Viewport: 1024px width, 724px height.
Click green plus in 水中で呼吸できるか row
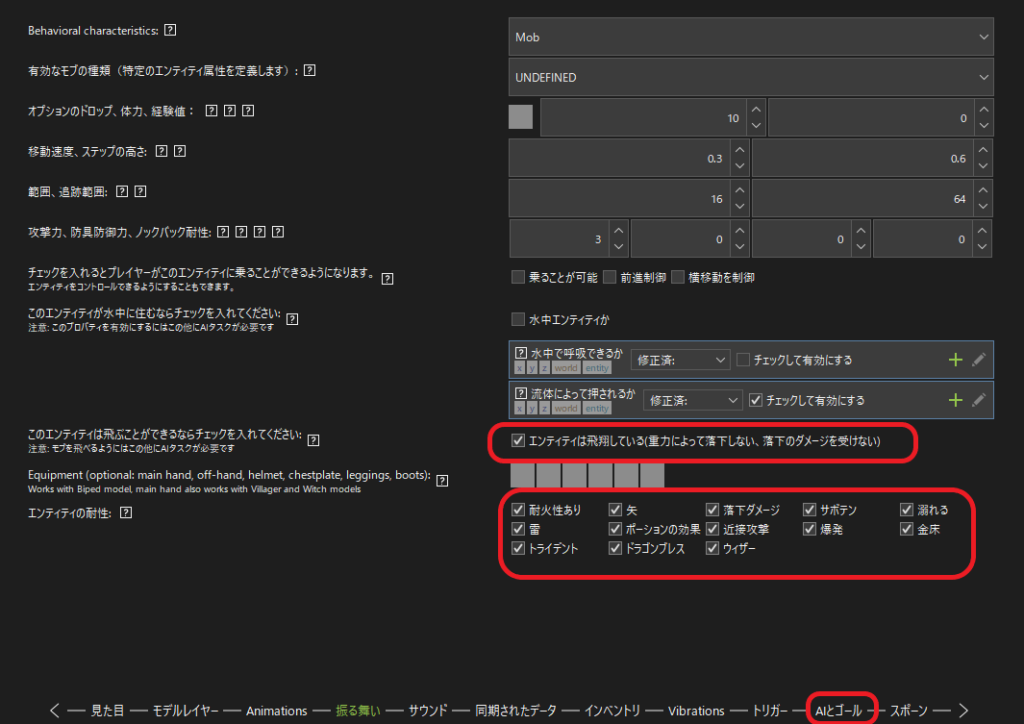(x=955, y=360)
